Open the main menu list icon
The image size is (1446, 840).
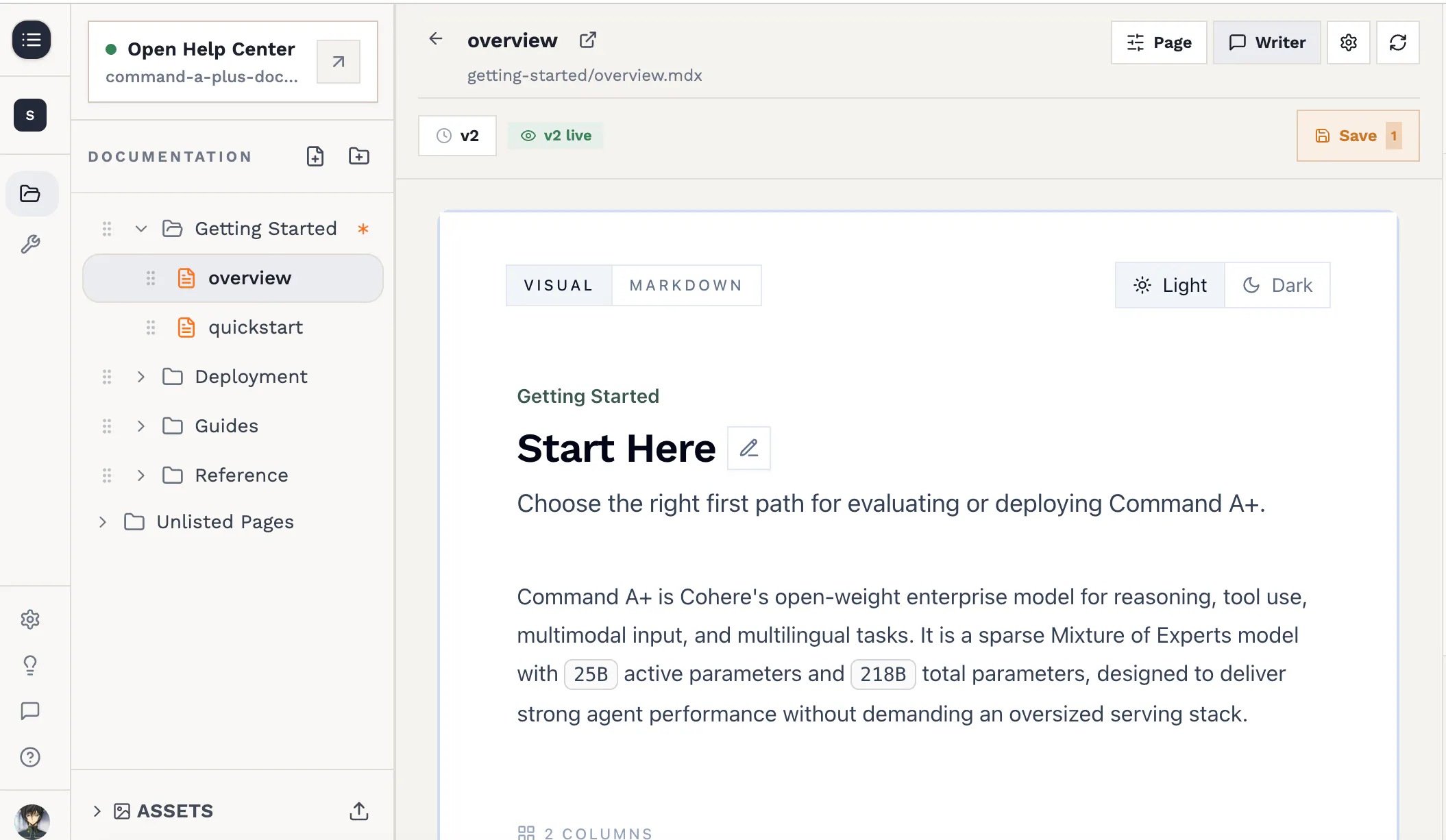click(31, 40)
